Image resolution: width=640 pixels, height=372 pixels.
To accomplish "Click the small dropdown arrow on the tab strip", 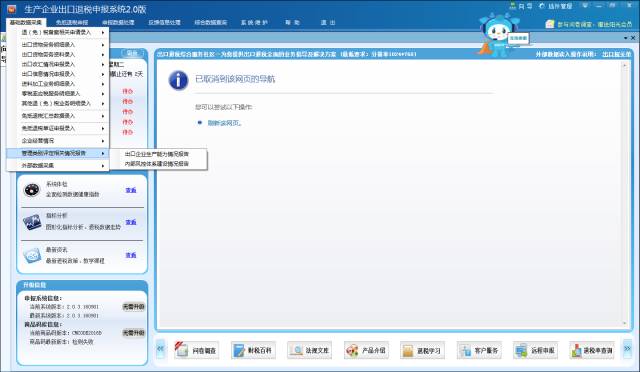I will (625, 38).
